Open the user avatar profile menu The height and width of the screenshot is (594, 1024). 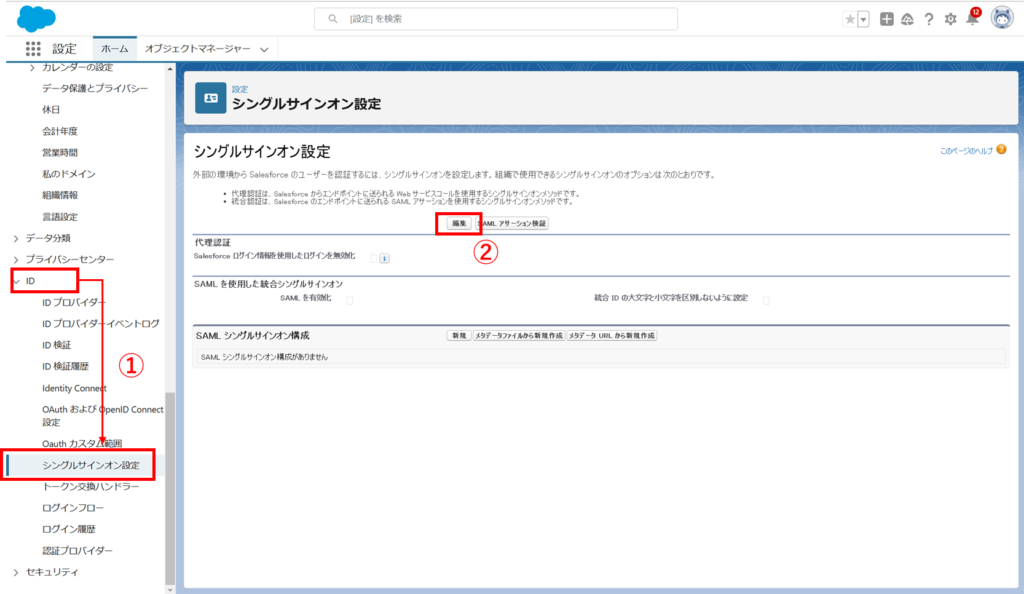[x=1002, y=18]
